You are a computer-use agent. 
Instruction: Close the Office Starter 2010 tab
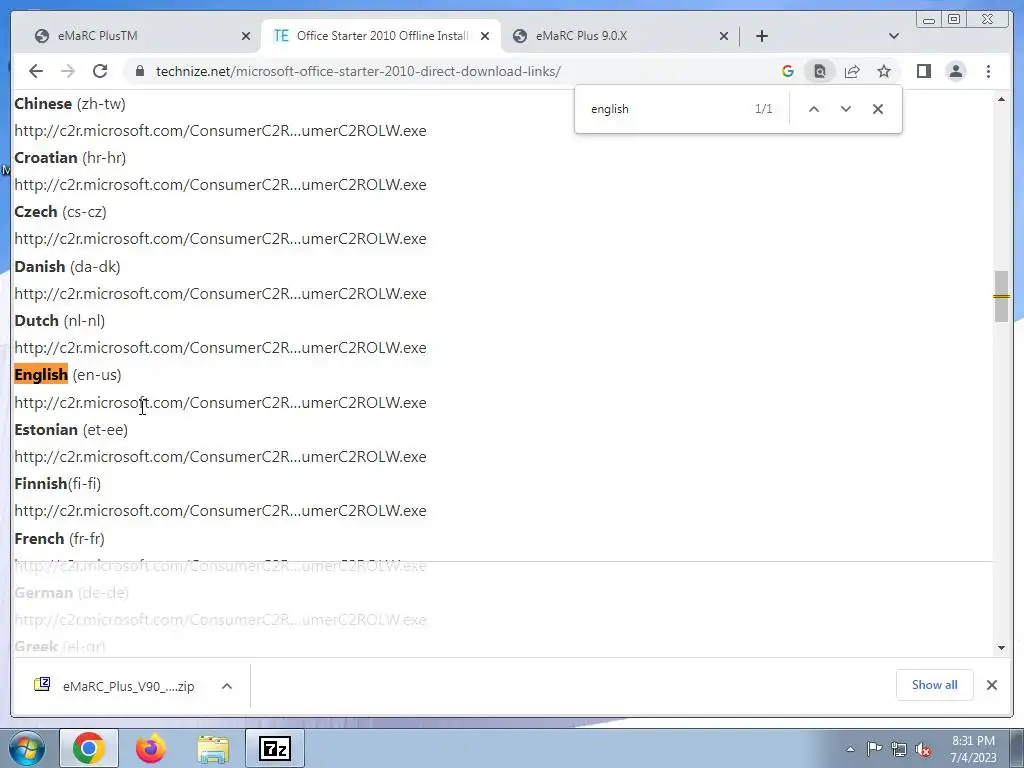point(485,36)
